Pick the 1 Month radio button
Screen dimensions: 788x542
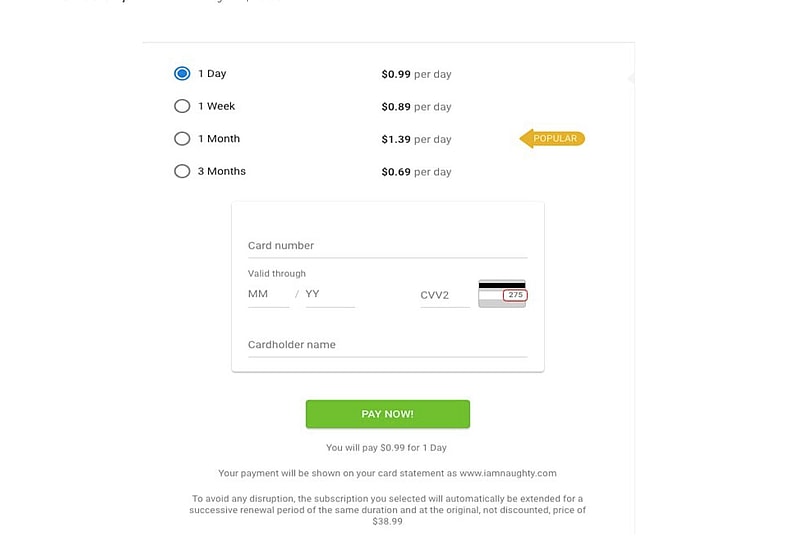pyautogui.click(x=182, y=139)
